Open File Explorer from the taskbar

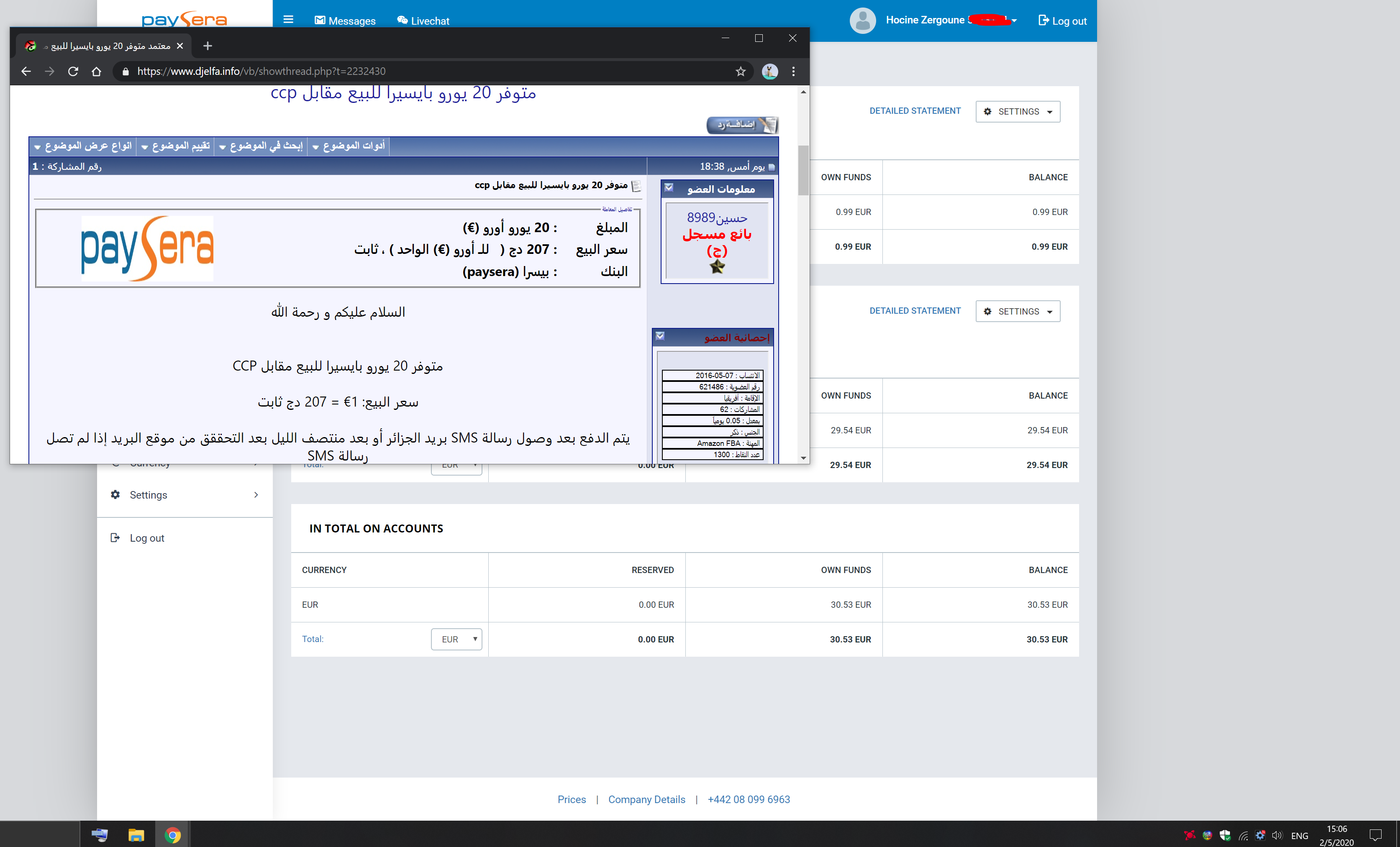click(x=136, y=834)
